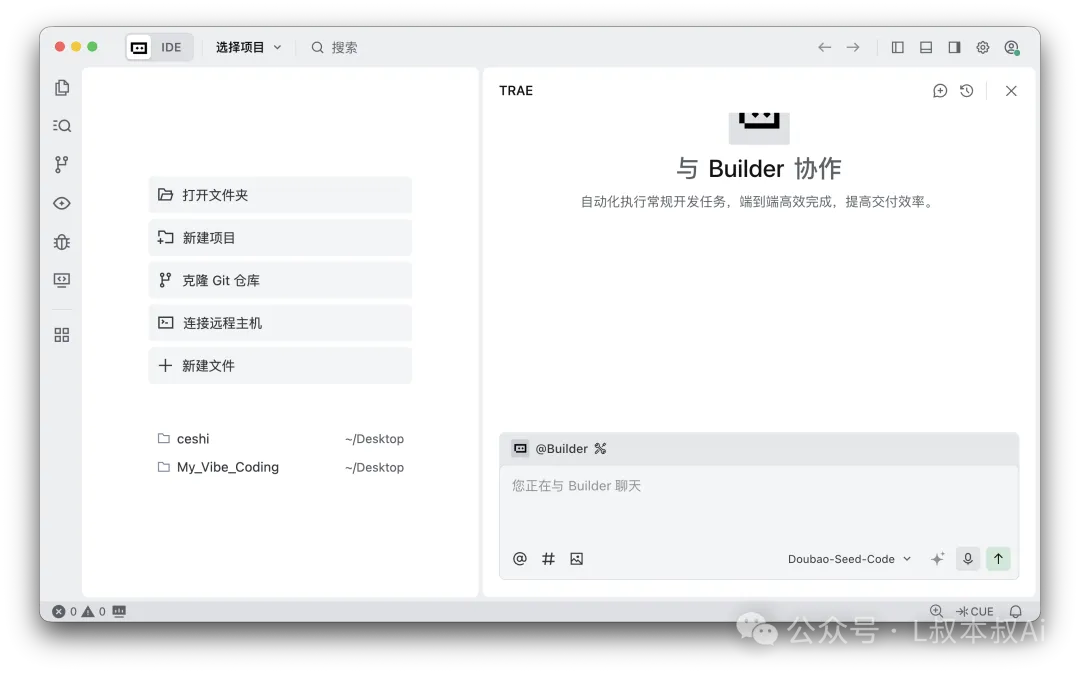The width and height of the screenshot is (1080, 674).
Task: Toggle the left sidebar layout icon
Action: 897,48
